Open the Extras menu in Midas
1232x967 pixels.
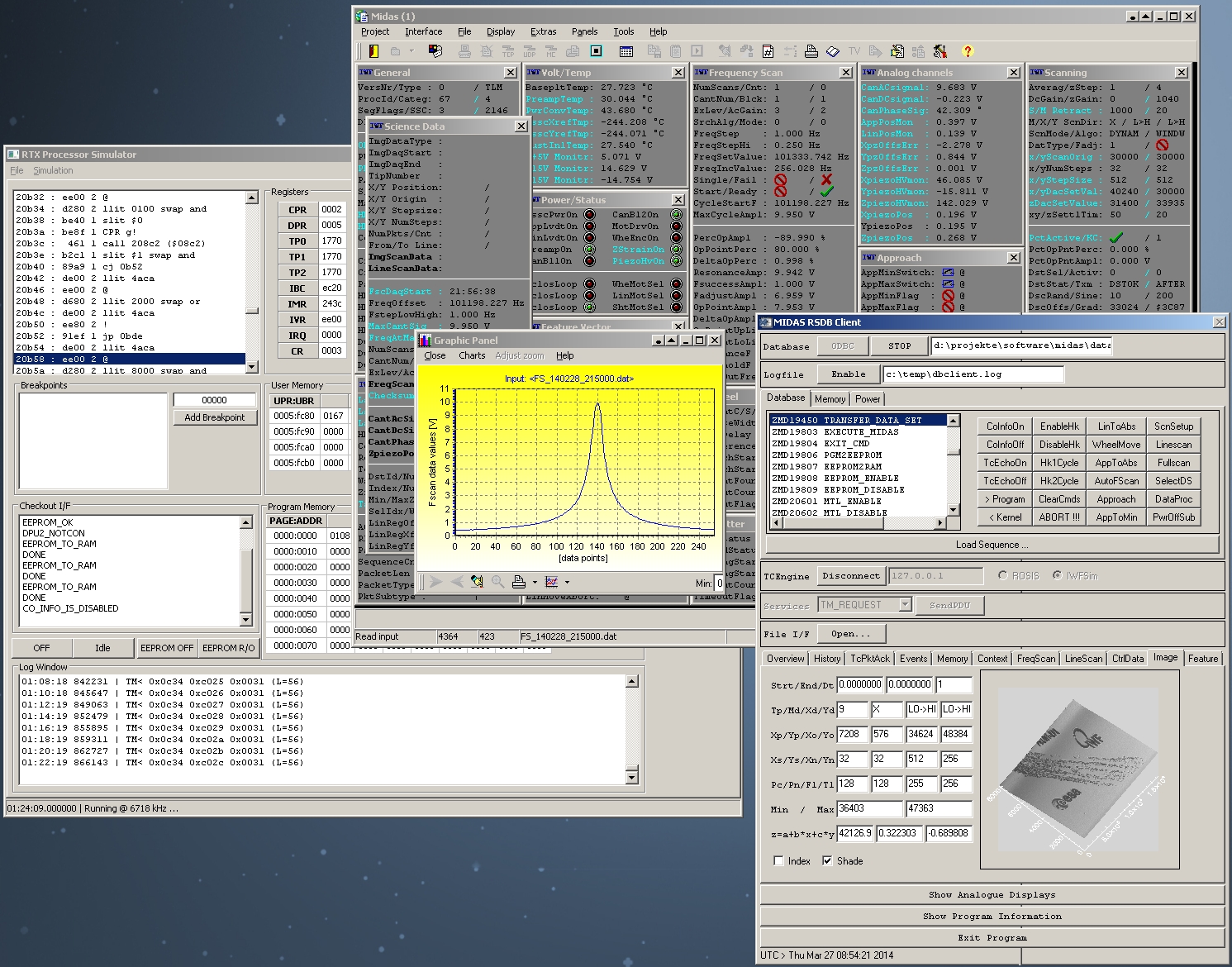pyautogui.click(x=543, y=31)
